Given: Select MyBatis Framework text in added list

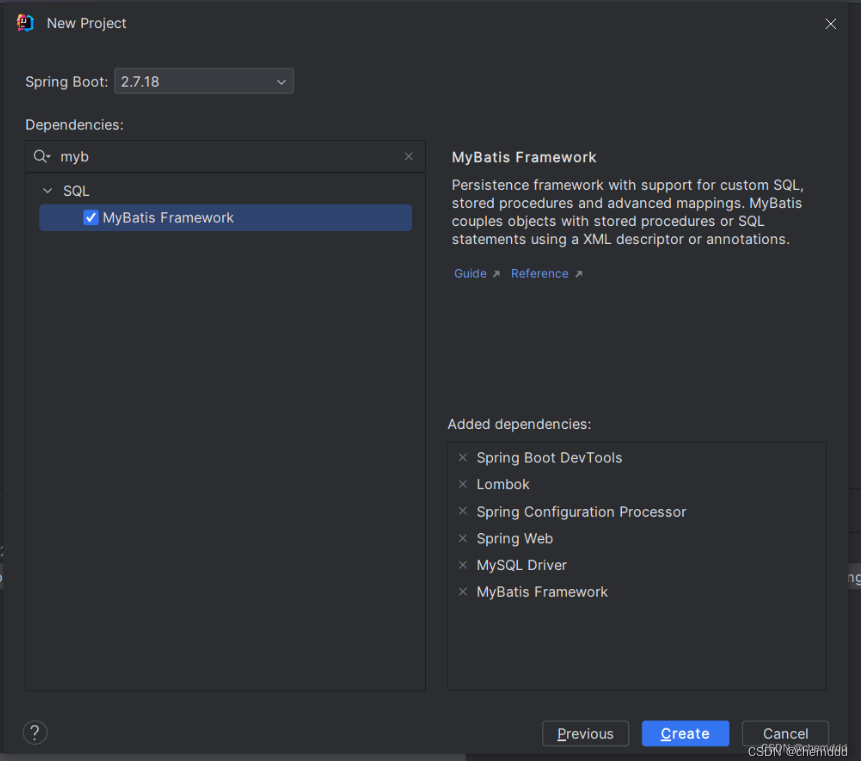Looking at the screenshot, I should [x=542, y=593].
